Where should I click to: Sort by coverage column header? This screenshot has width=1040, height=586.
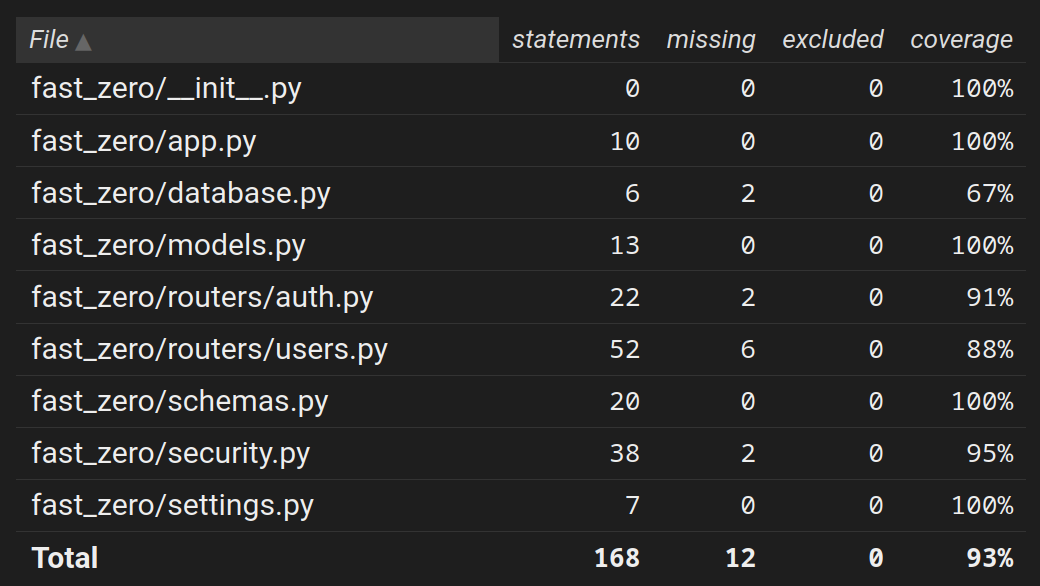click(x=961, y=40)
